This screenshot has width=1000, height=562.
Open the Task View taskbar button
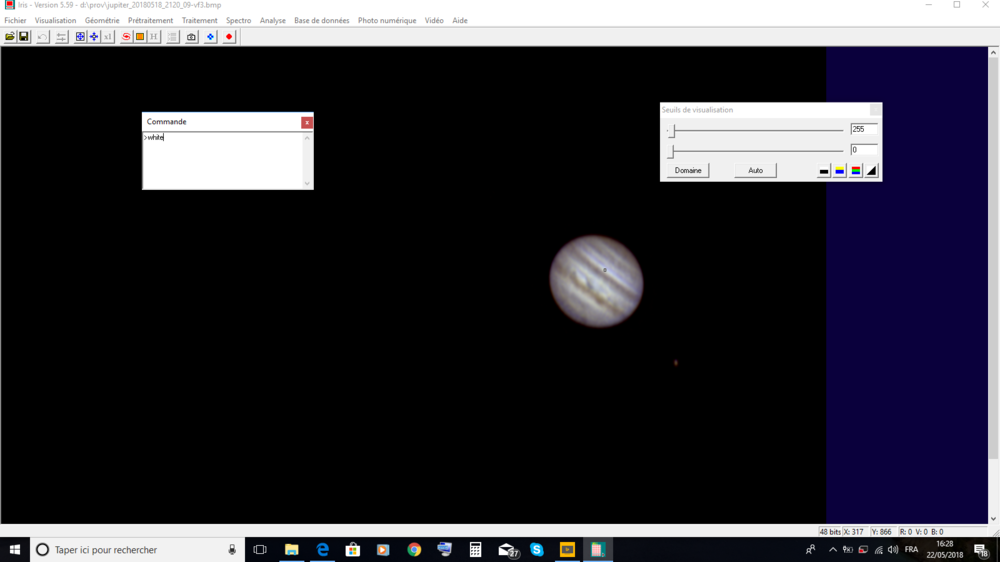point(260,549)
